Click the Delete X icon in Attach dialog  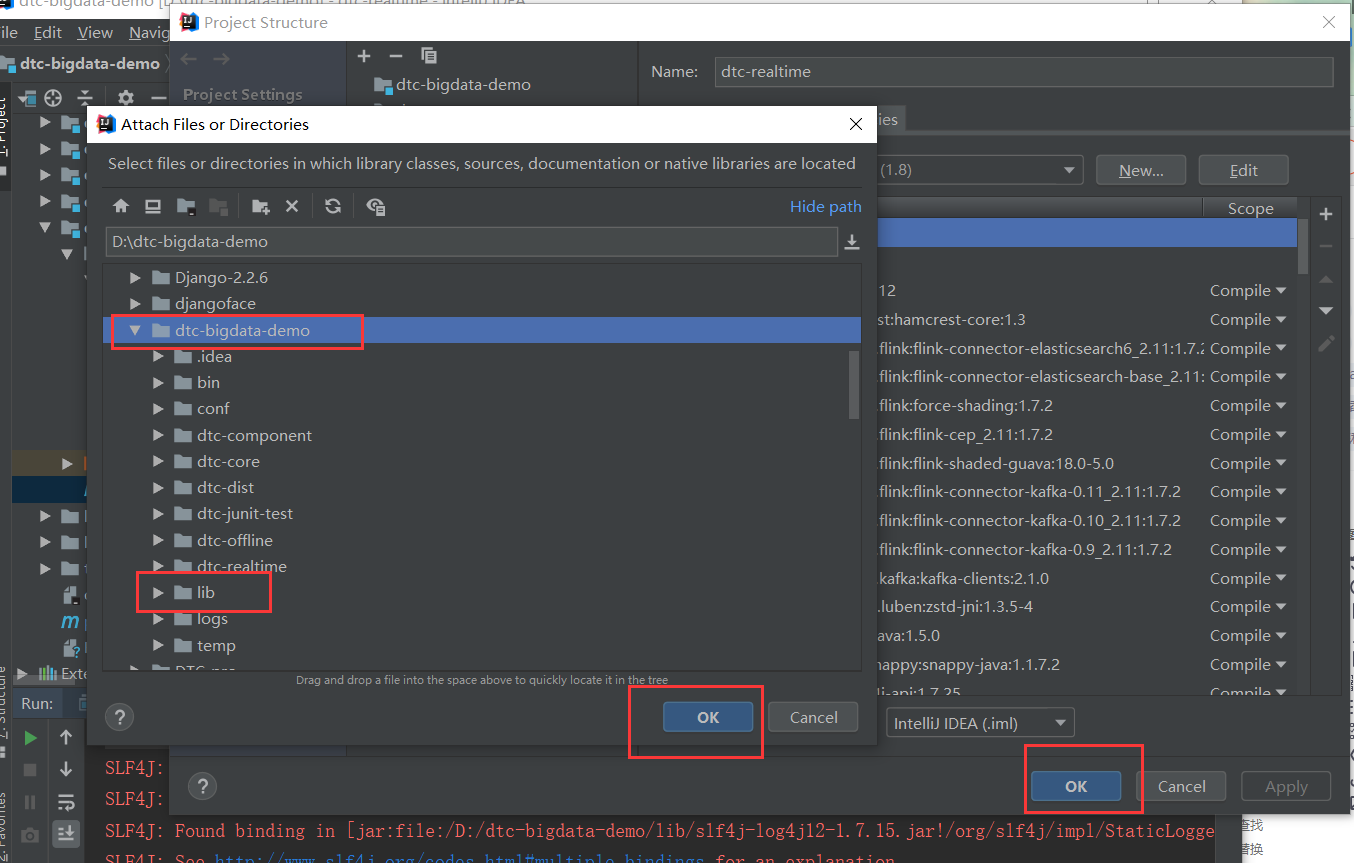292,206
